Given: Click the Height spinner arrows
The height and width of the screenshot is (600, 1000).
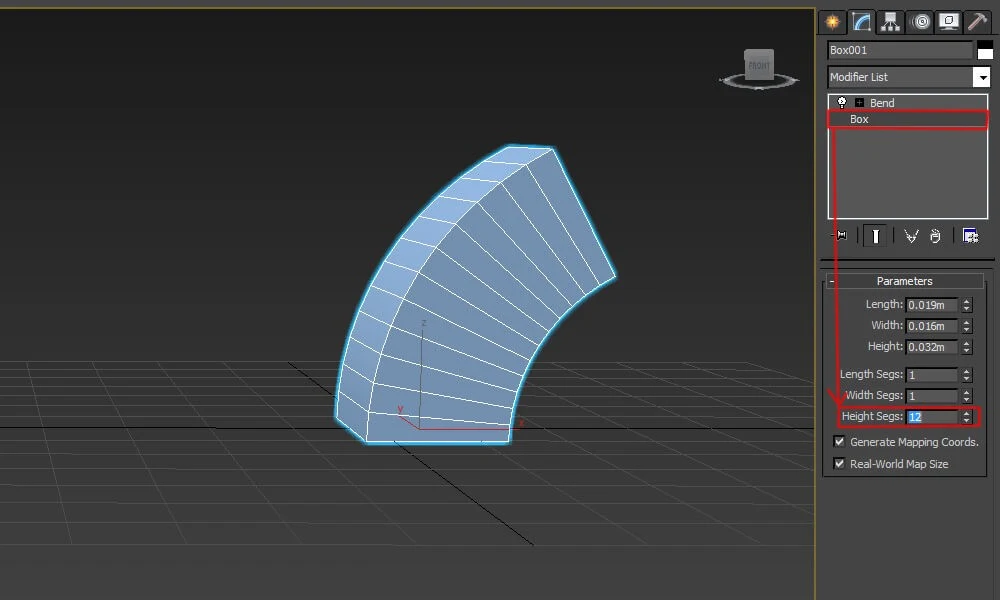Looking at the screenshot, I should pos(967,348).
